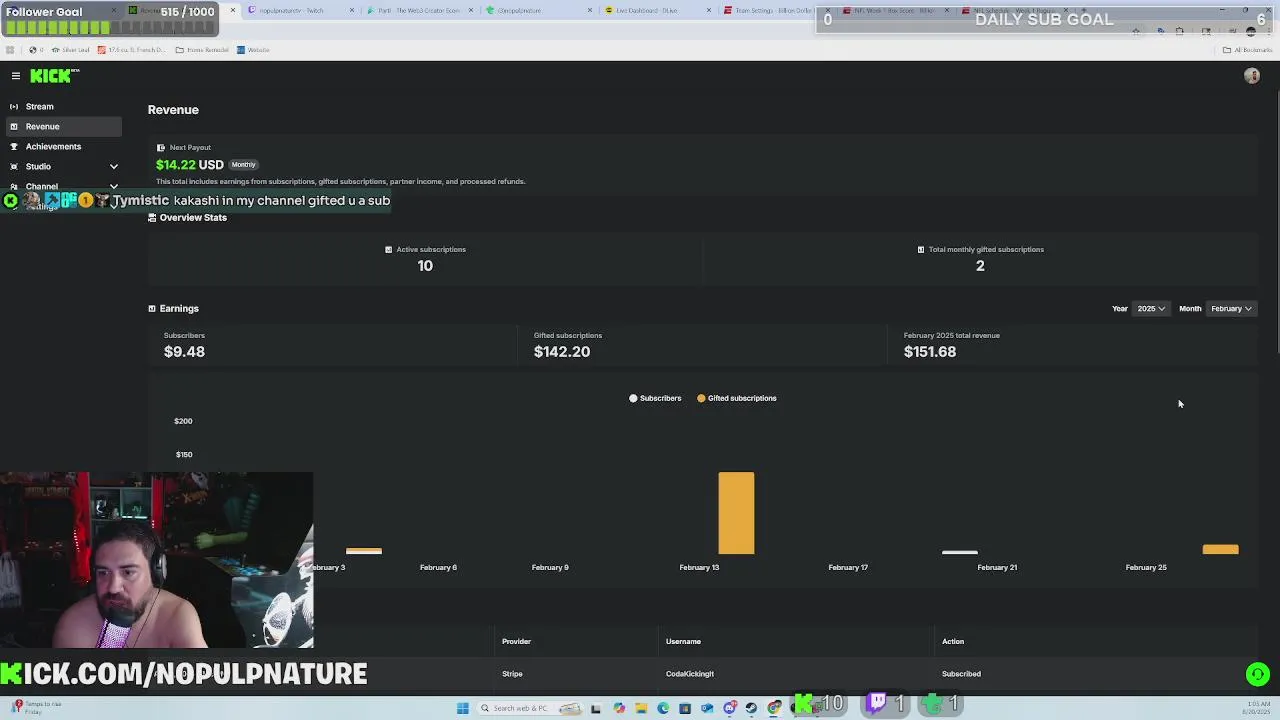Expand the Channel section chevron

pos(113,186)
